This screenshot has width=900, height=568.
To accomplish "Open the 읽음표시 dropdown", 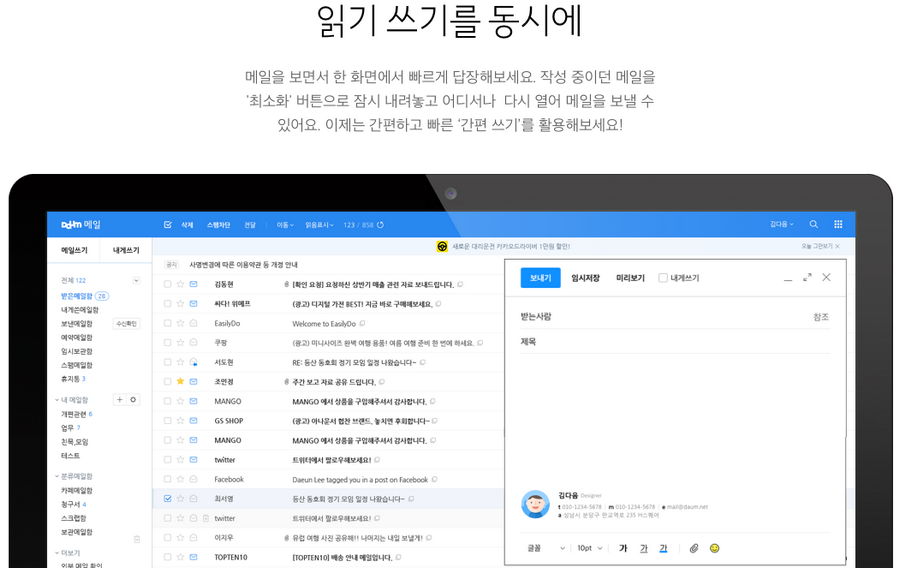I will pyautogui.click(x=319, y=225).
